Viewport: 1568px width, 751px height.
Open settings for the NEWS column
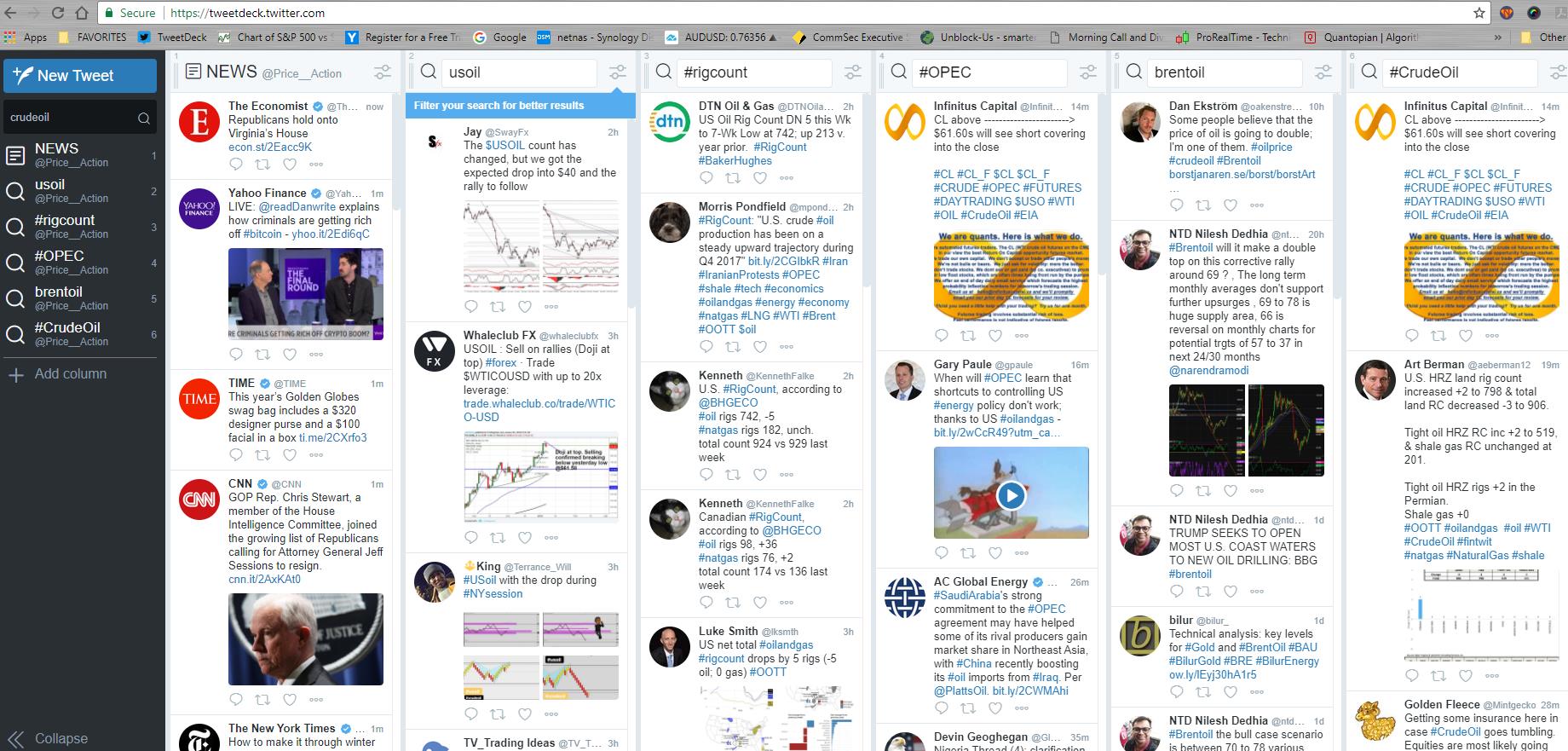click(x=383, y=72)
